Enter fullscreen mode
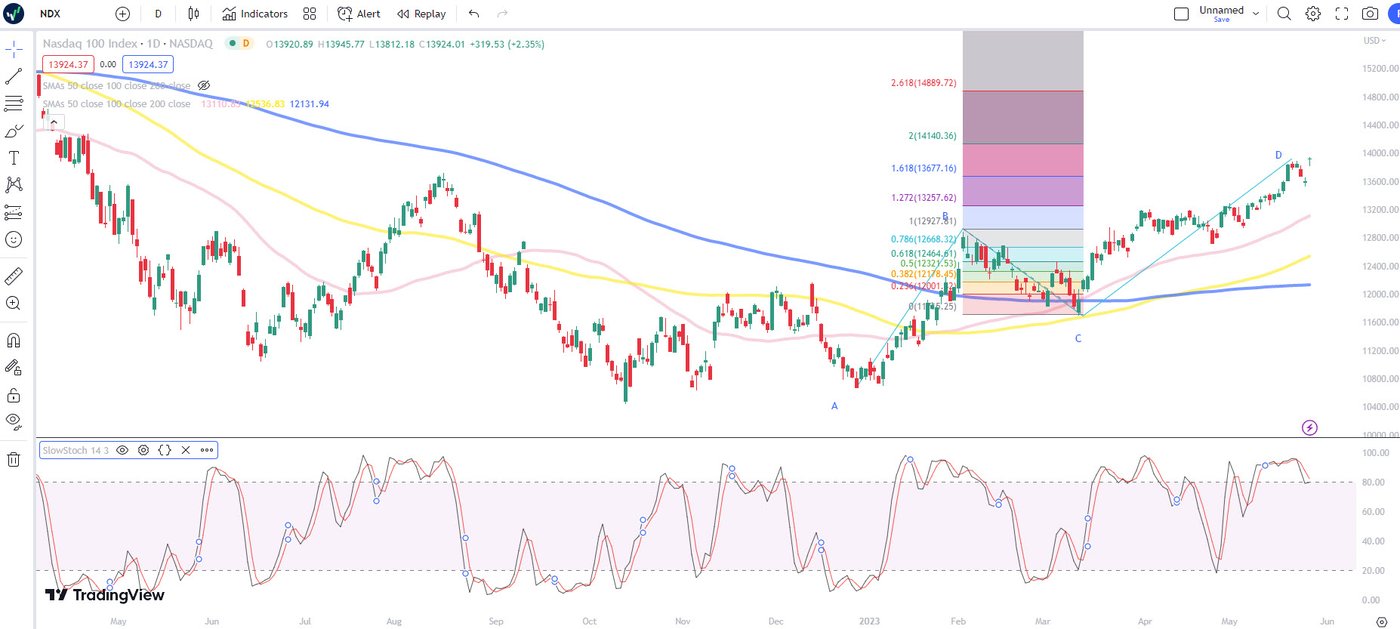The width and height of the screenshot is (1400, 629). (x=1341, y=14)
